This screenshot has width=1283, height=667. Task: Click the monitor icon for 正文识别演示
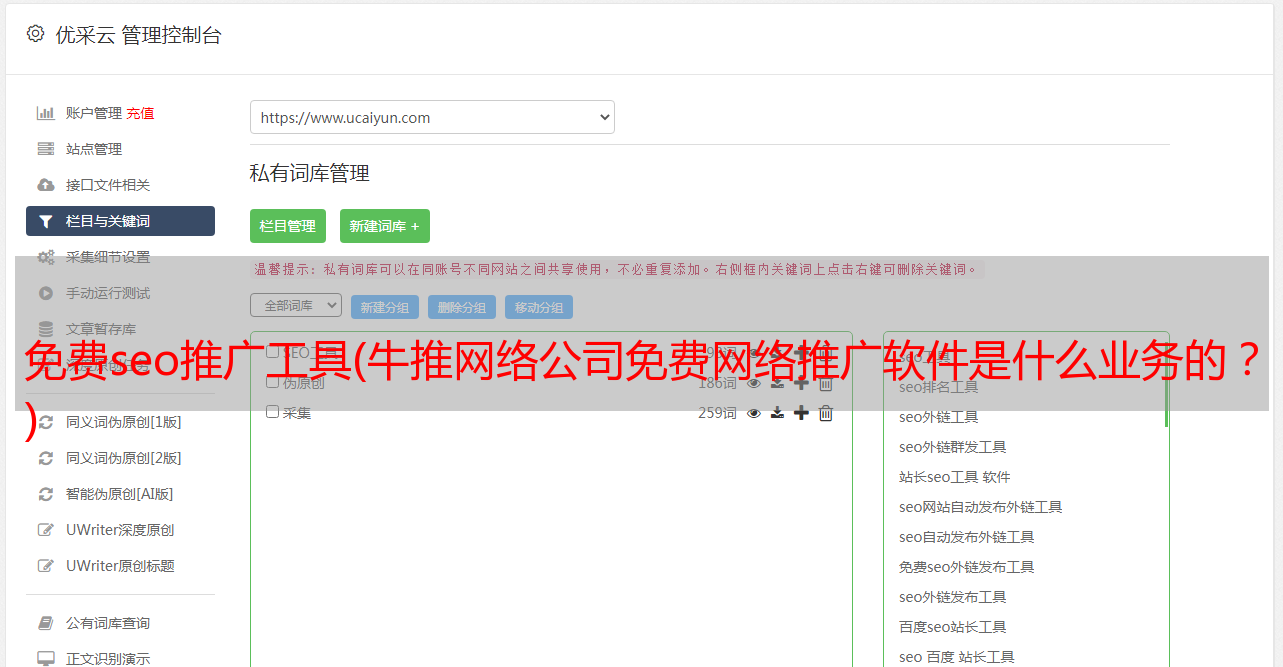pyautogui.click(x=46, y=659)
